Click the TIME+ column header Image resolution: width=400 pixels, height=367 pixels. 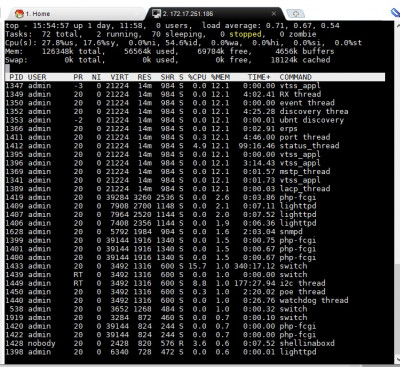[259, 77]
